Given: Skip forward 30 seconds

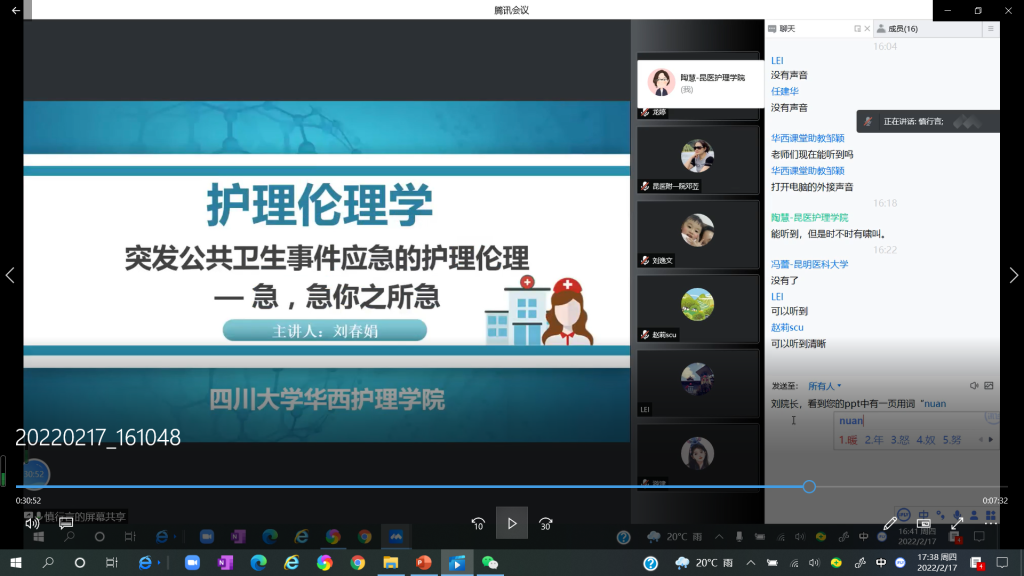Looking at the screenshot, I should 545,523.
